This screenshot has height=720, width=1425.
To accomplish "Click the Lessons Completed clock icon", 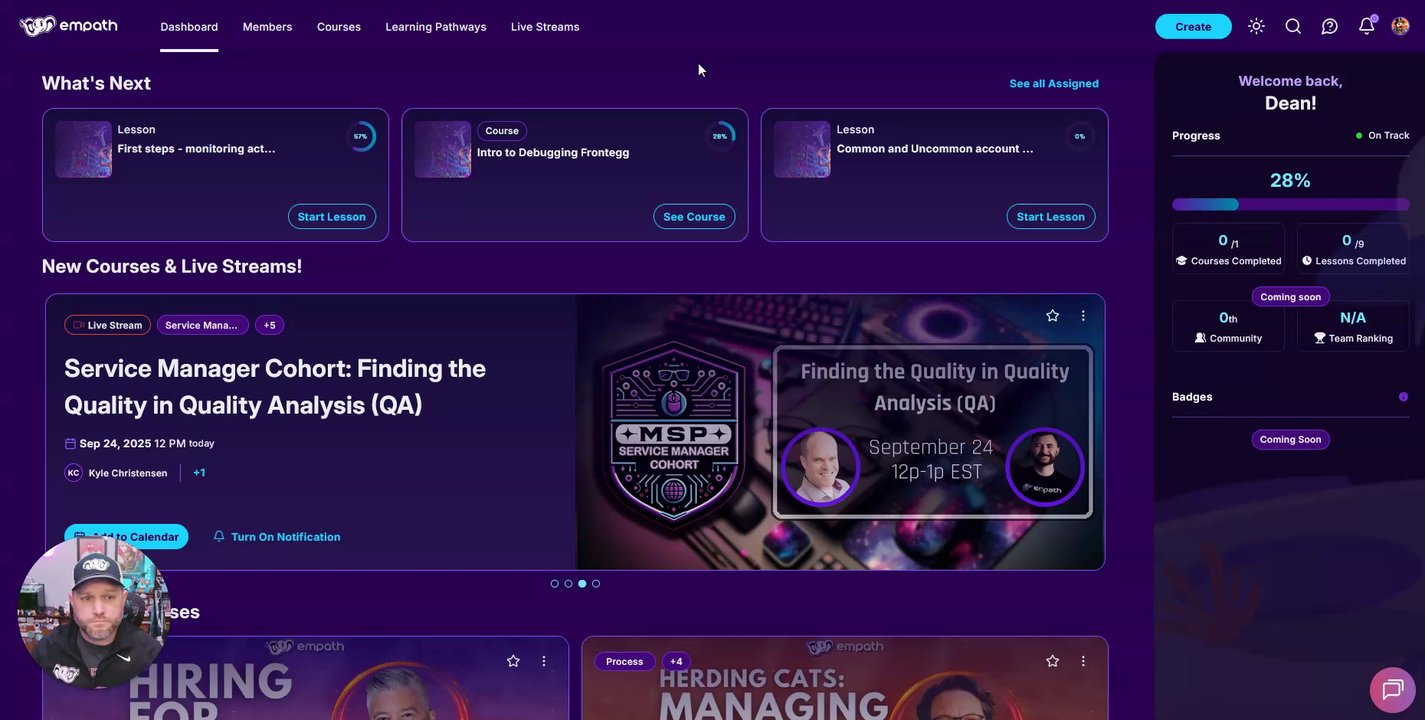I will tap(1307, 261).
